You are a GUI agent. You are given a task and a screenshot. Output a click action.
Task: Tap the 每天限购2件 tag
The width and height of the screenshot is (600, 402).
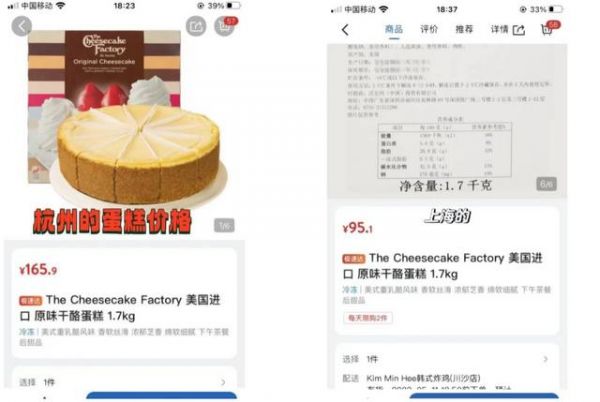tap(368, 318)
